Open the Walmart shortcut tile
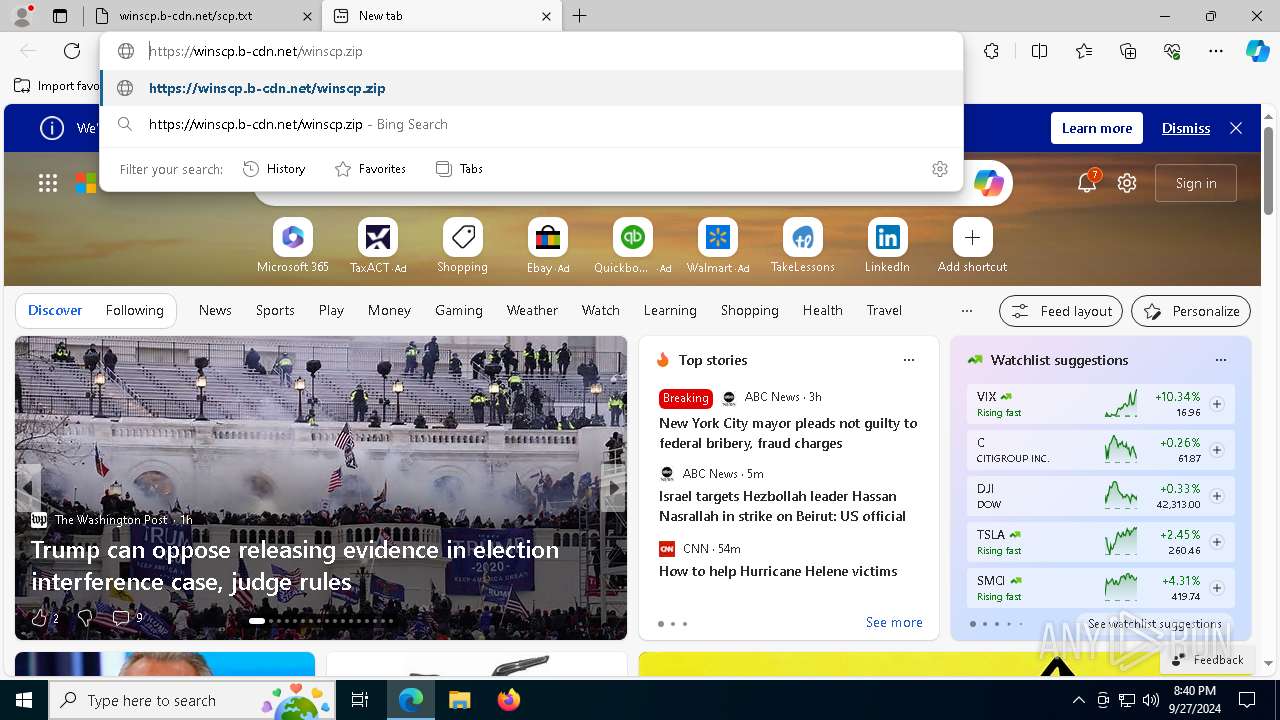This screenshot has width=1280, height=720. [717, 246]
